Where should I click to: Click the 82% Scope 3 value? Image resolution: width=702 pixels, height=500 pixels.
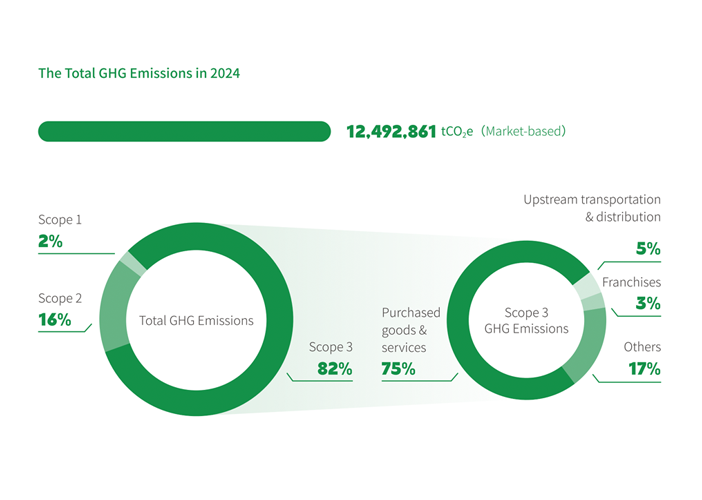(335, 368)
